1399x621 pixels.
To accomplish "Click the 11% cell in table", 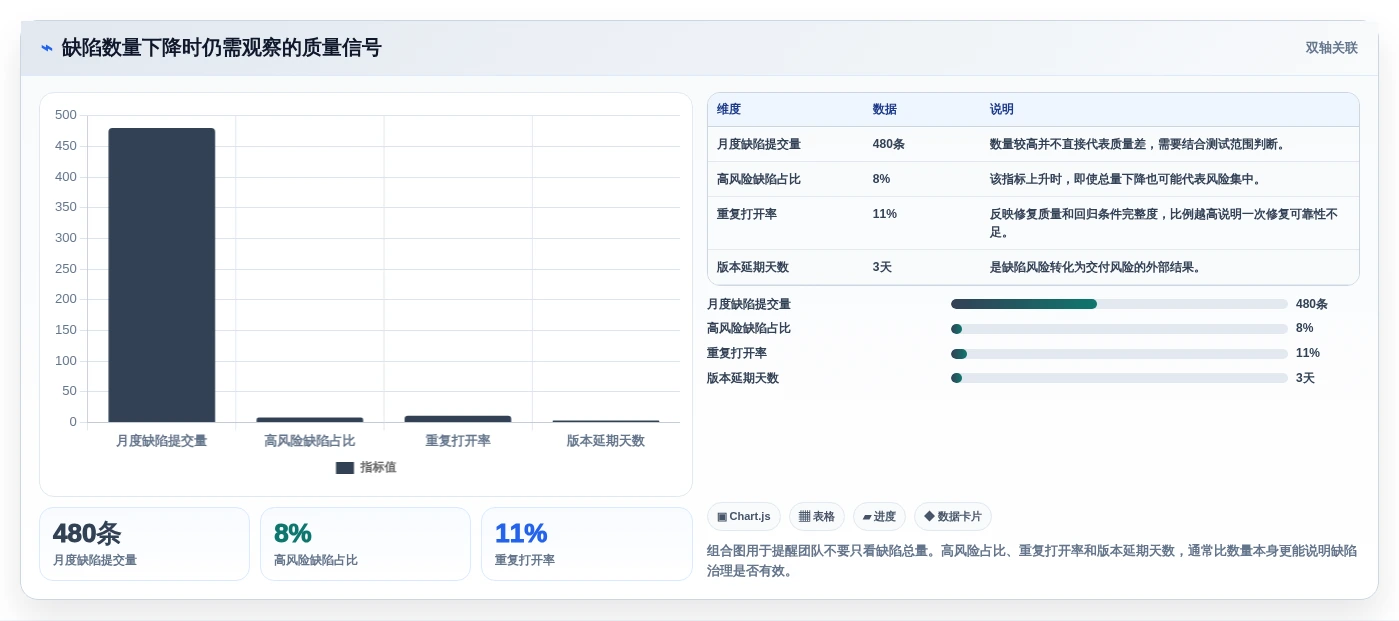I will click(884, 214).
